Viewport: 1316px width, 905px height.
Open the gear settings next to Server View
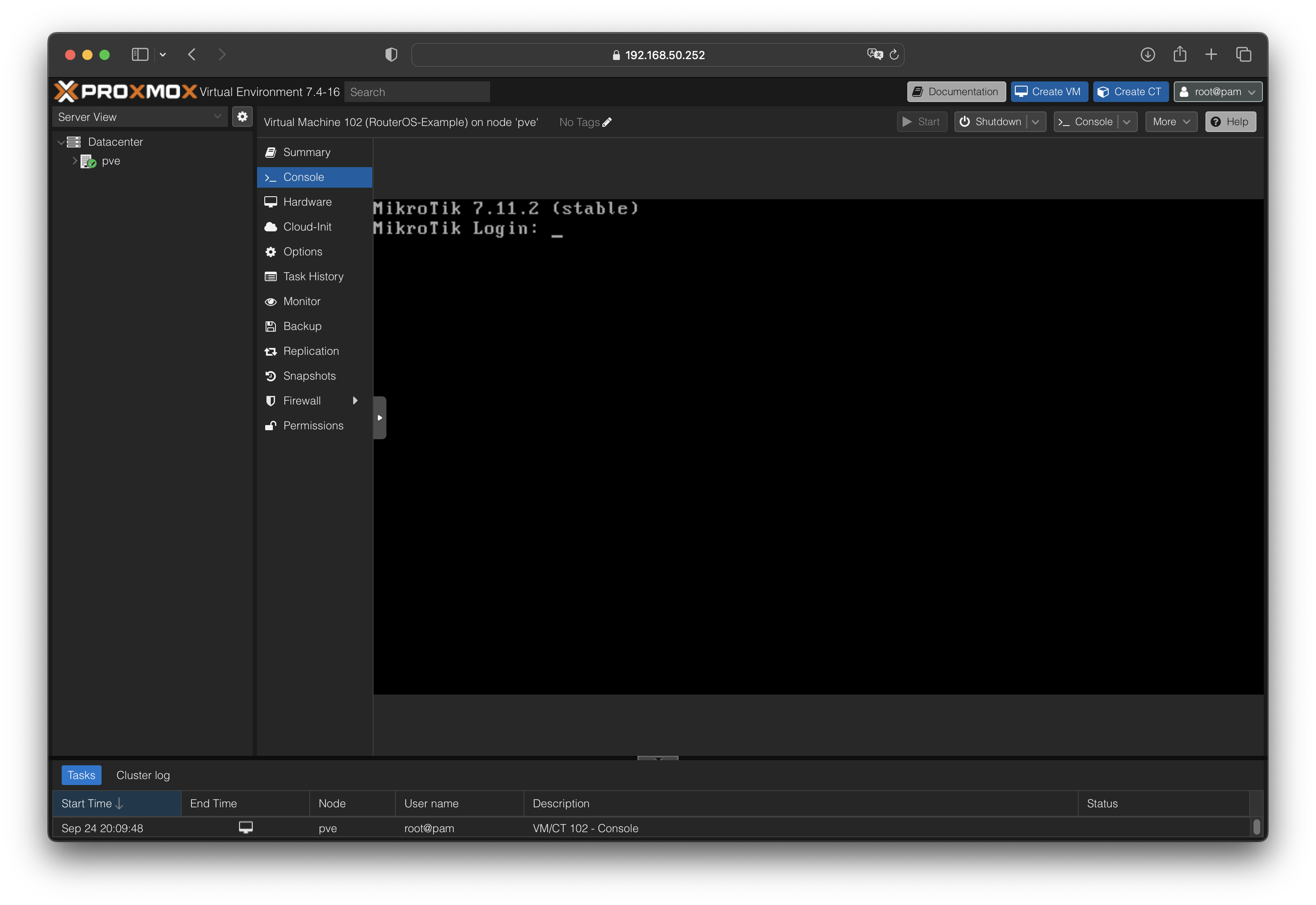242,117
